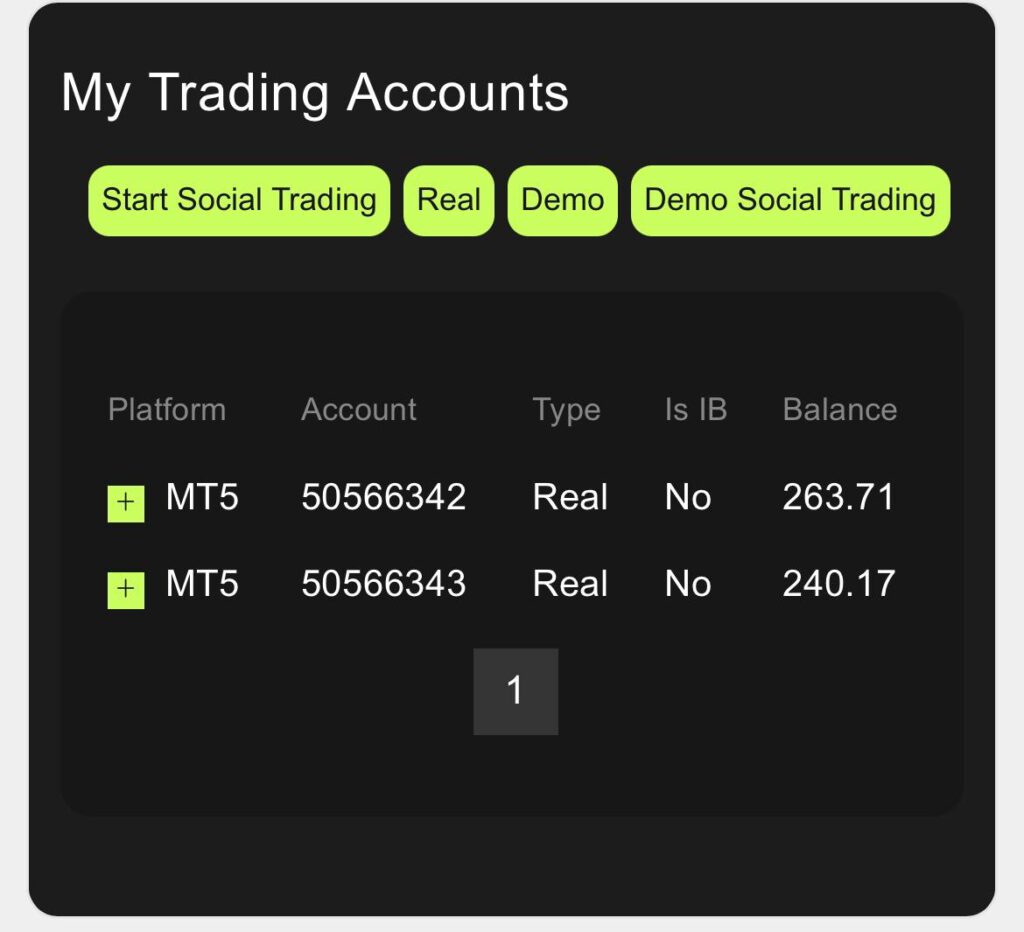Screen dimensions: 1024x932
Task: Sort by the Platform column header
Action: pos(167,409)
